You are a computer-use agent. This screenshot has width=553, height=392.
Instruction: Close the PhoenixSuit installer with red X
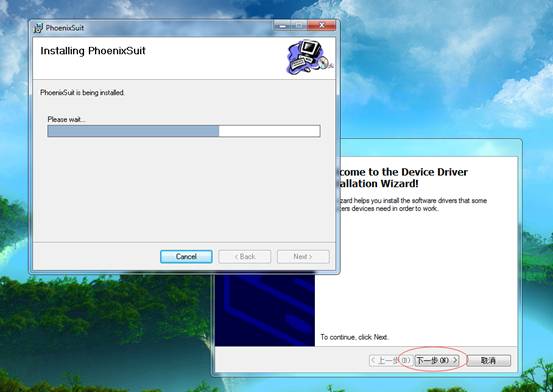pyautogui.click(x=321, y=26)
